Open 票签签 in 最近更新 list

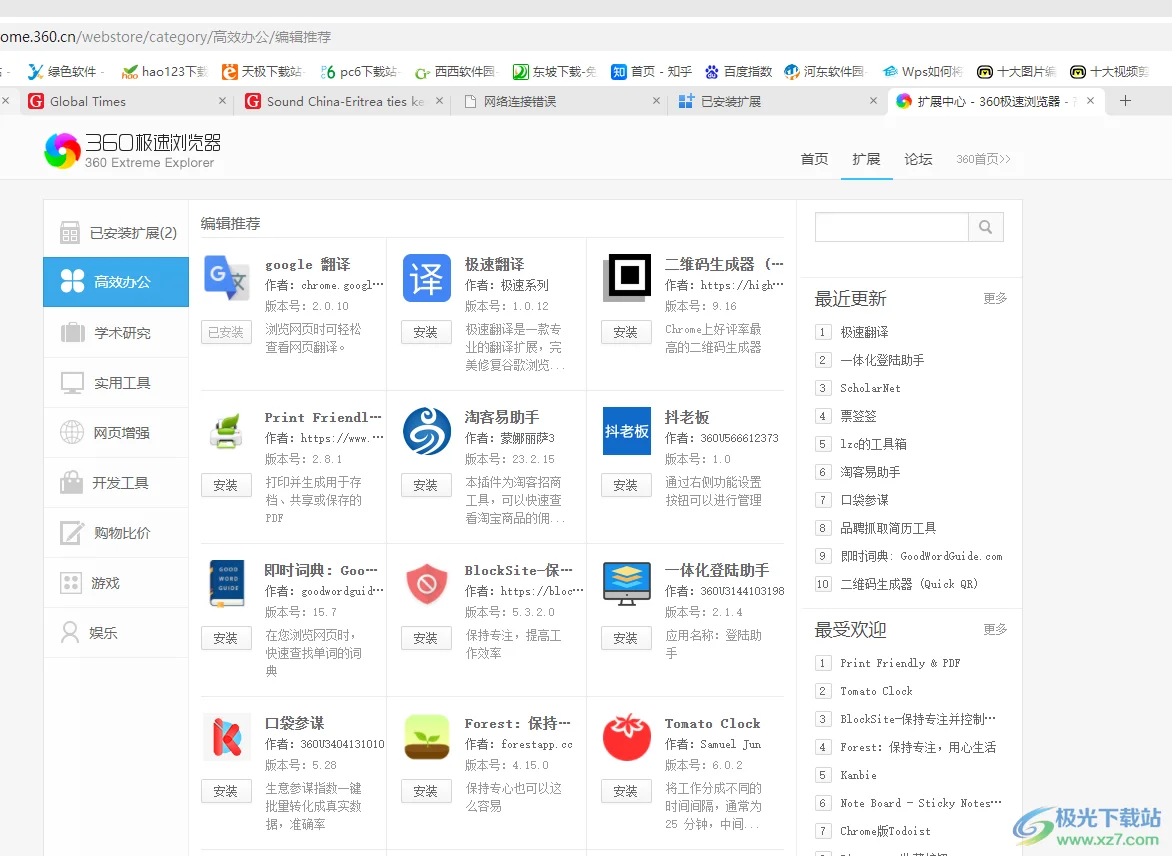pos(858,416)
